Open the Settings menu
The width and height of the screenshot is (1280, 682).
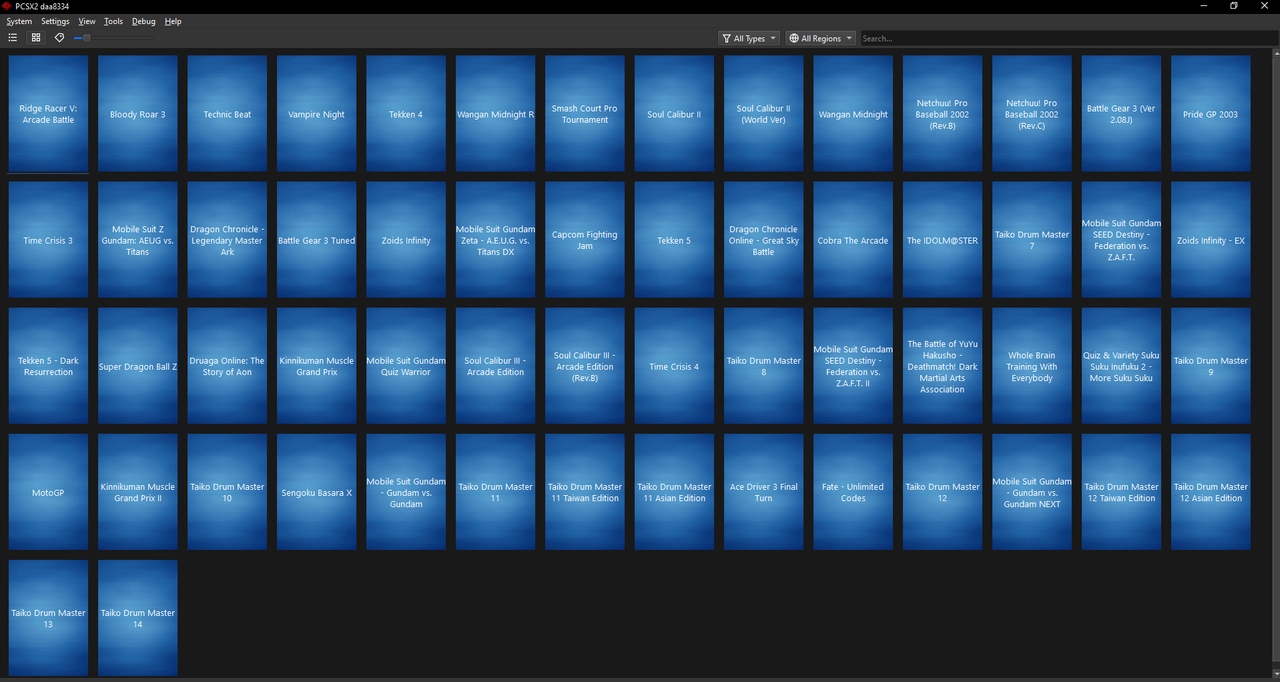point(55,21)
